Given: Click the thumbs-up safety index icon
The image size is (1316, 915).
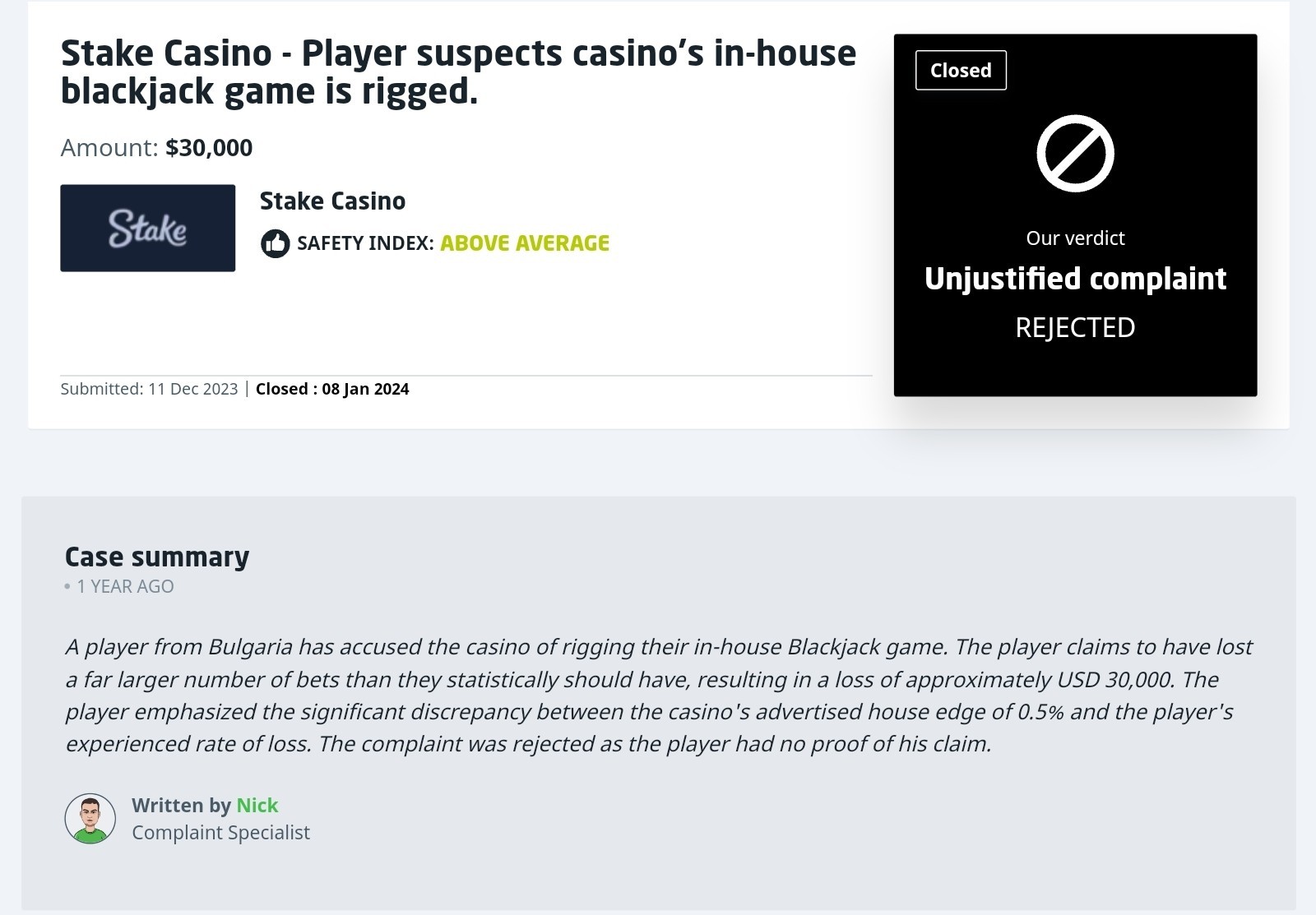Looking at the screenshot, I should 276,243.
